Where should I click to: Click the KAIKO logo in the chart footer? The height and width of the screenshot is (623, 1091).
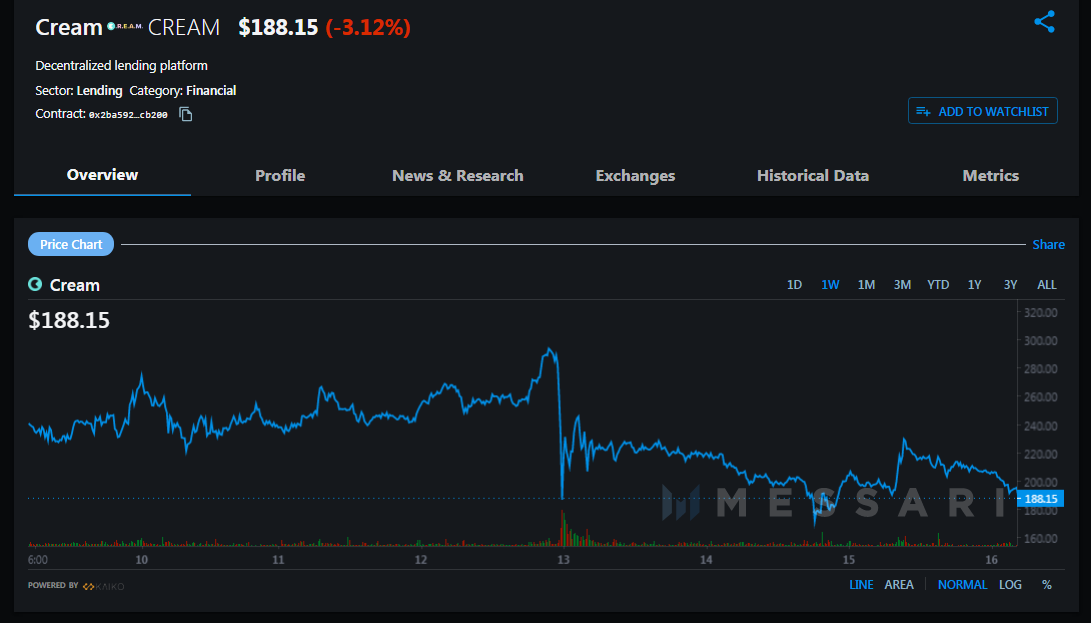coord(102,585)
